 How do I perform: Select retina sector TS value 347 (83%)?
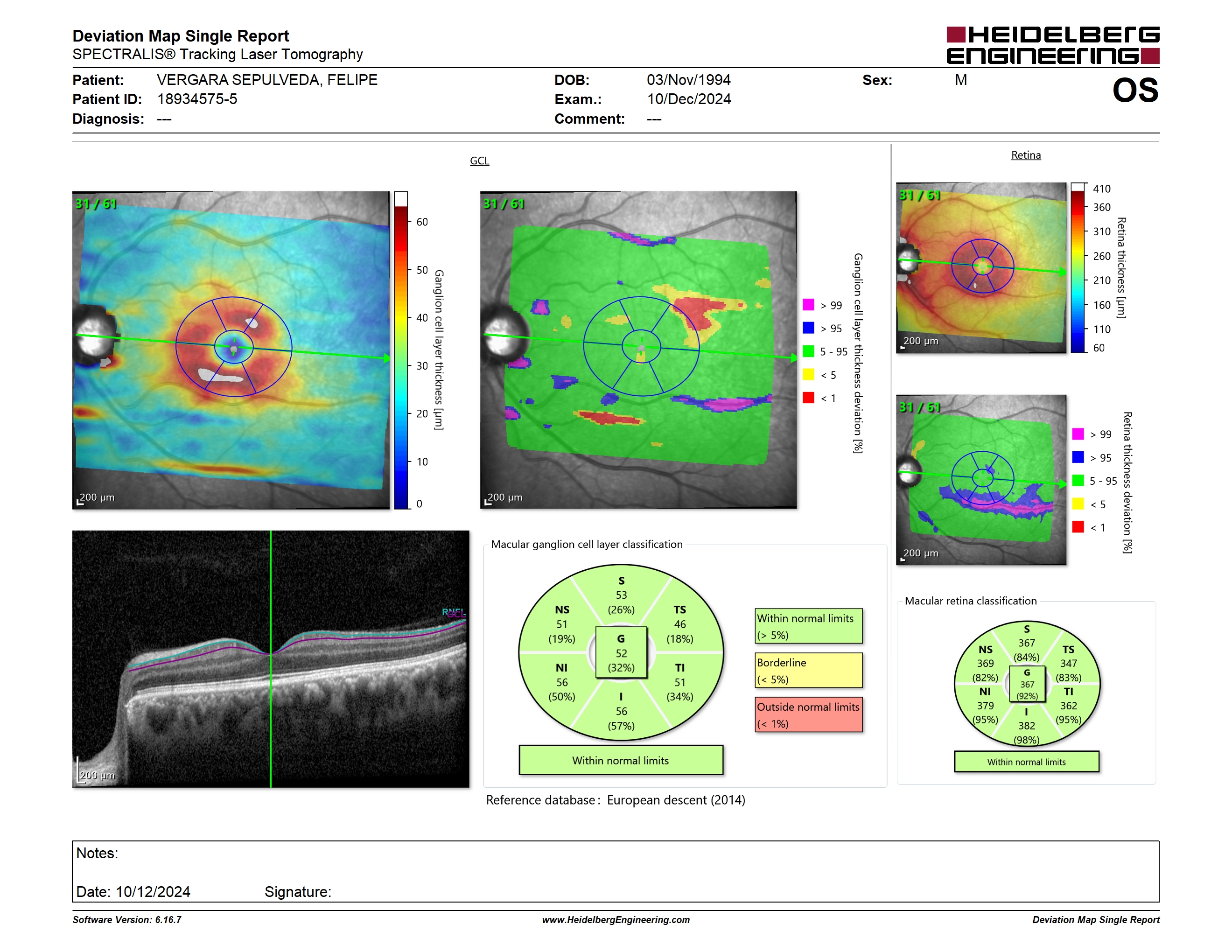pyautogui.click(x=1068, y=663)
